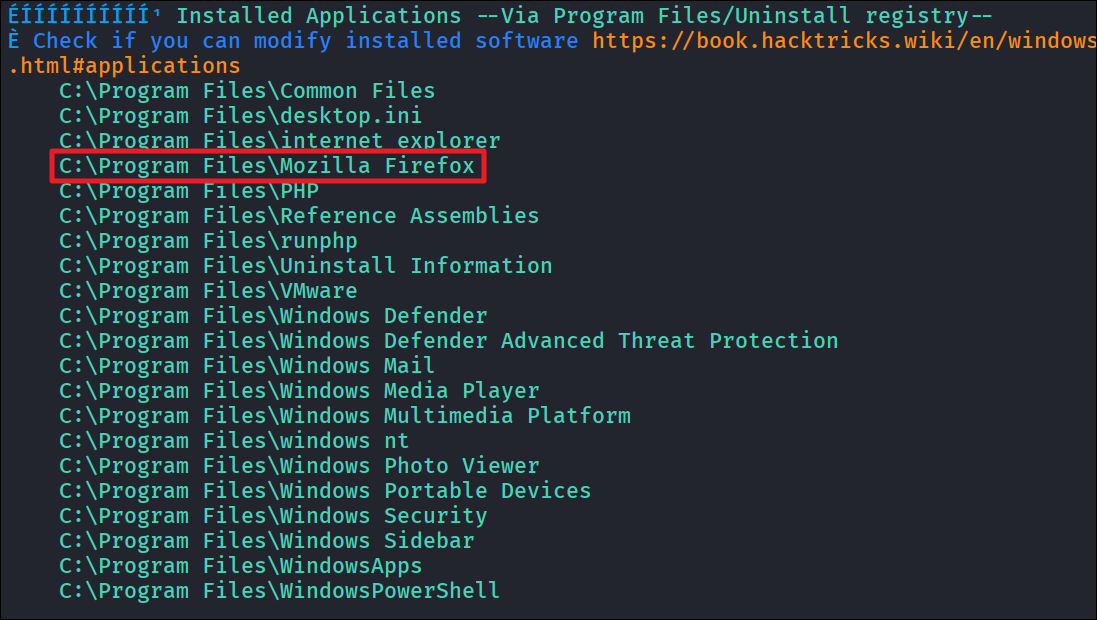The image size is (1097, 620).
Task: Click the Windows Media Player path
Action: pyautogui.click(x=299, y=390)
